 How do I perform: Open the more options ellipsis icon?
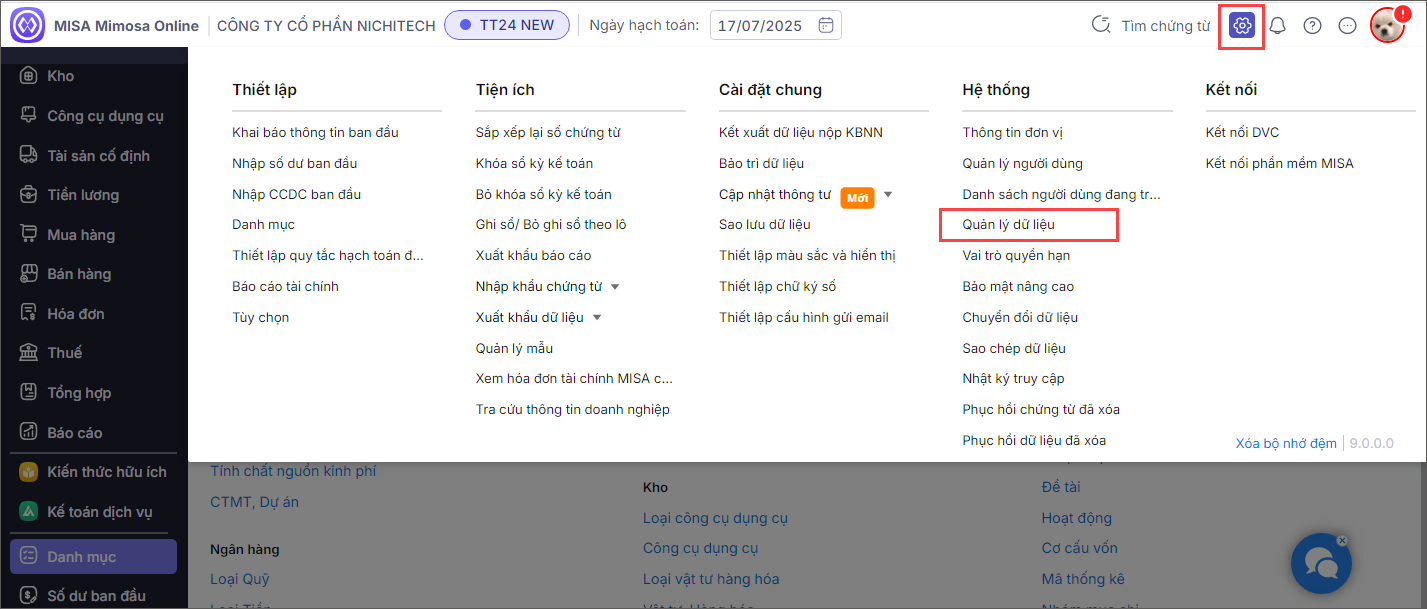tap(1347, 26)
